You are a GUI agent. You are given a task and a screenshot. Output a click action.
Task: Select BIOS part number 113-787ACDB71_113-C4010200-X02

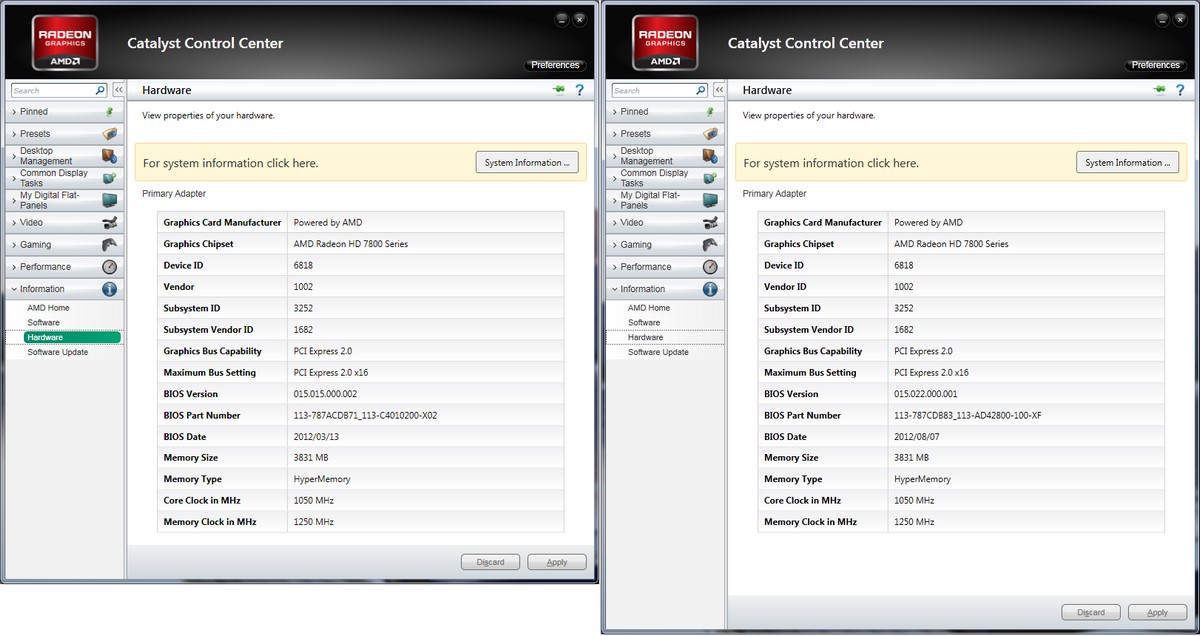pos(365,415)
